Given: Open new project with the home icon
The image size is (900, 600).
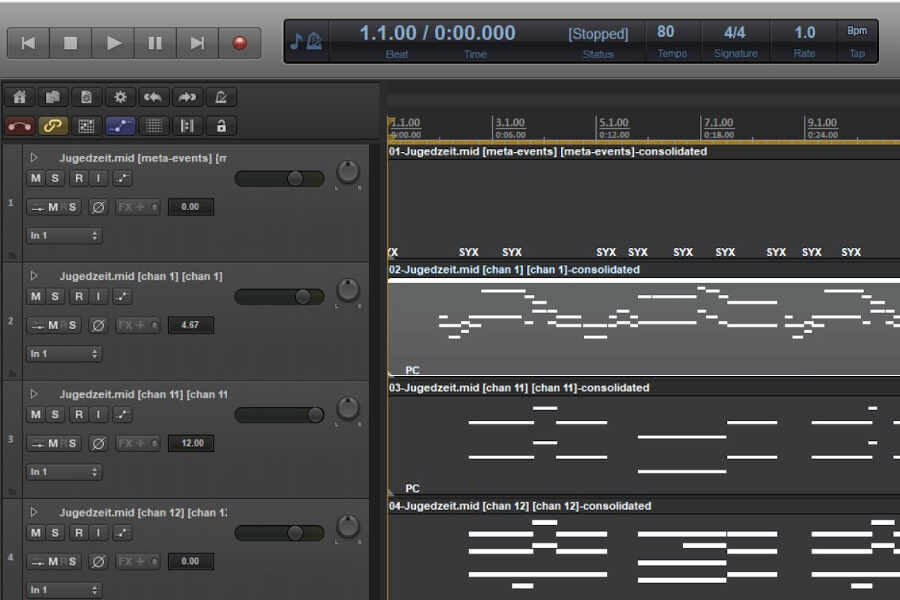Looking at the screenshot, I should tap(20, 97).
